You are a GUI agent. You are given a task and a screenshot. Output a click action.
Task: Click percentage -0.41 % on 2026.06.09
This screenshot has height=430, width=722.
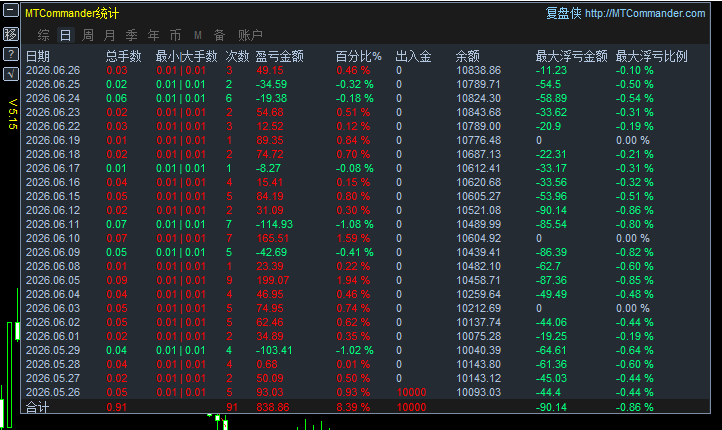tap(354, 252)
